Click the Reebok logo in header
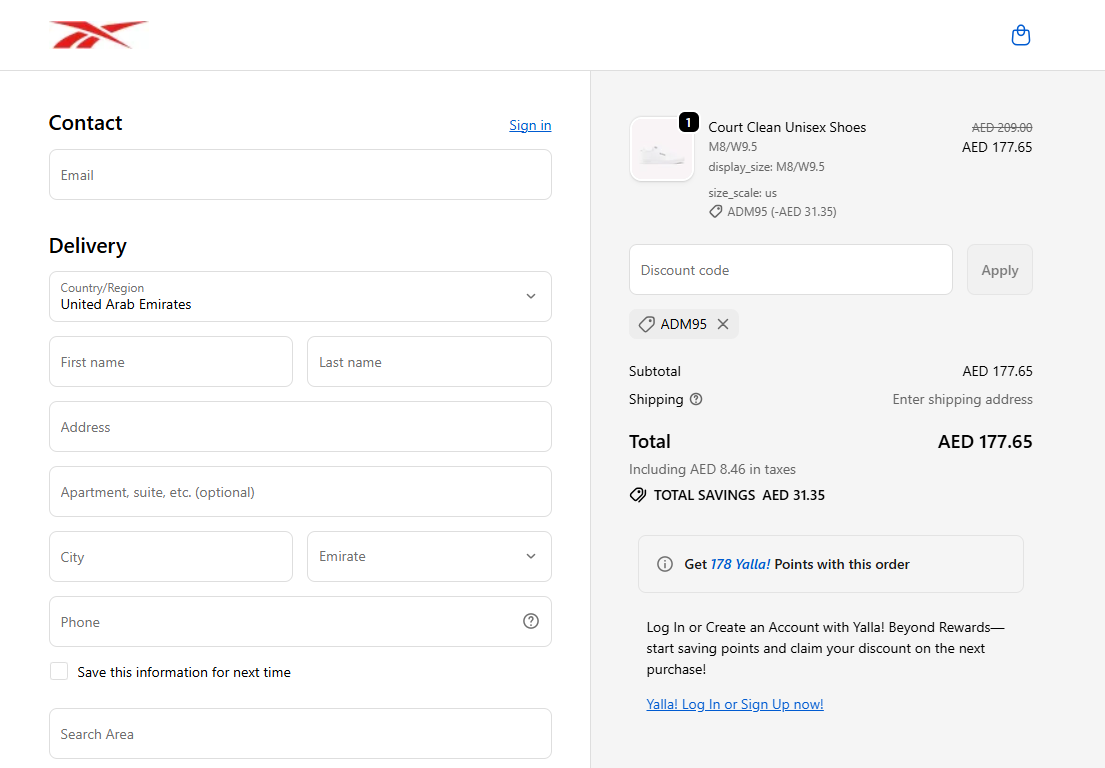 click(98, 35)
